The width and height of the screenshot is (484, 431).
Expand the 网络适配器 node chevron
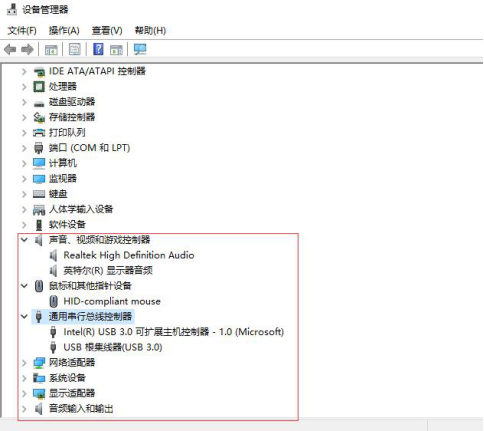coord(24,363)
